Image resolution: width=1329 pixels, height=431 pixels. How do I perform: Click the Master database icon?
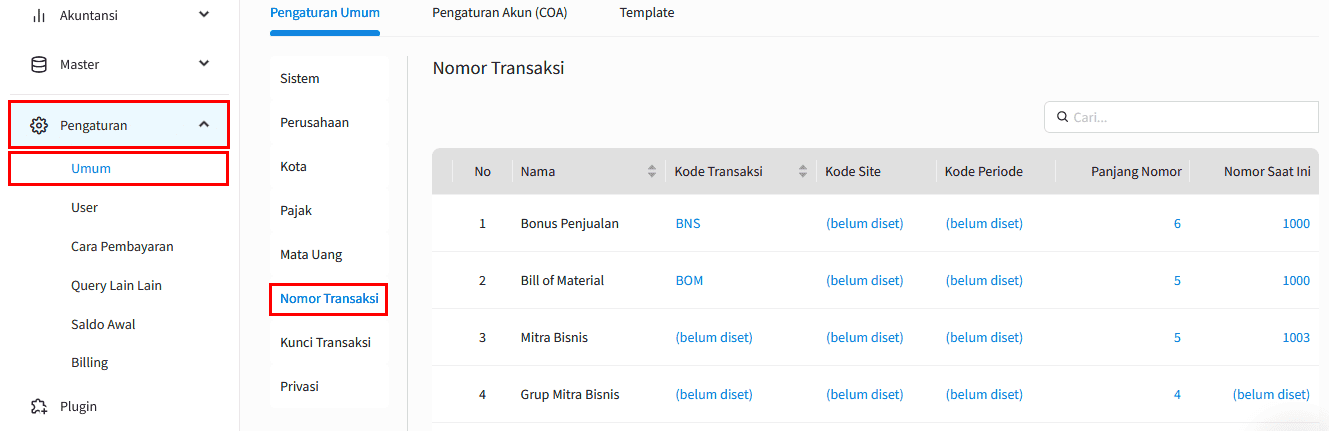pyautogui.click(x=39, y=64)
